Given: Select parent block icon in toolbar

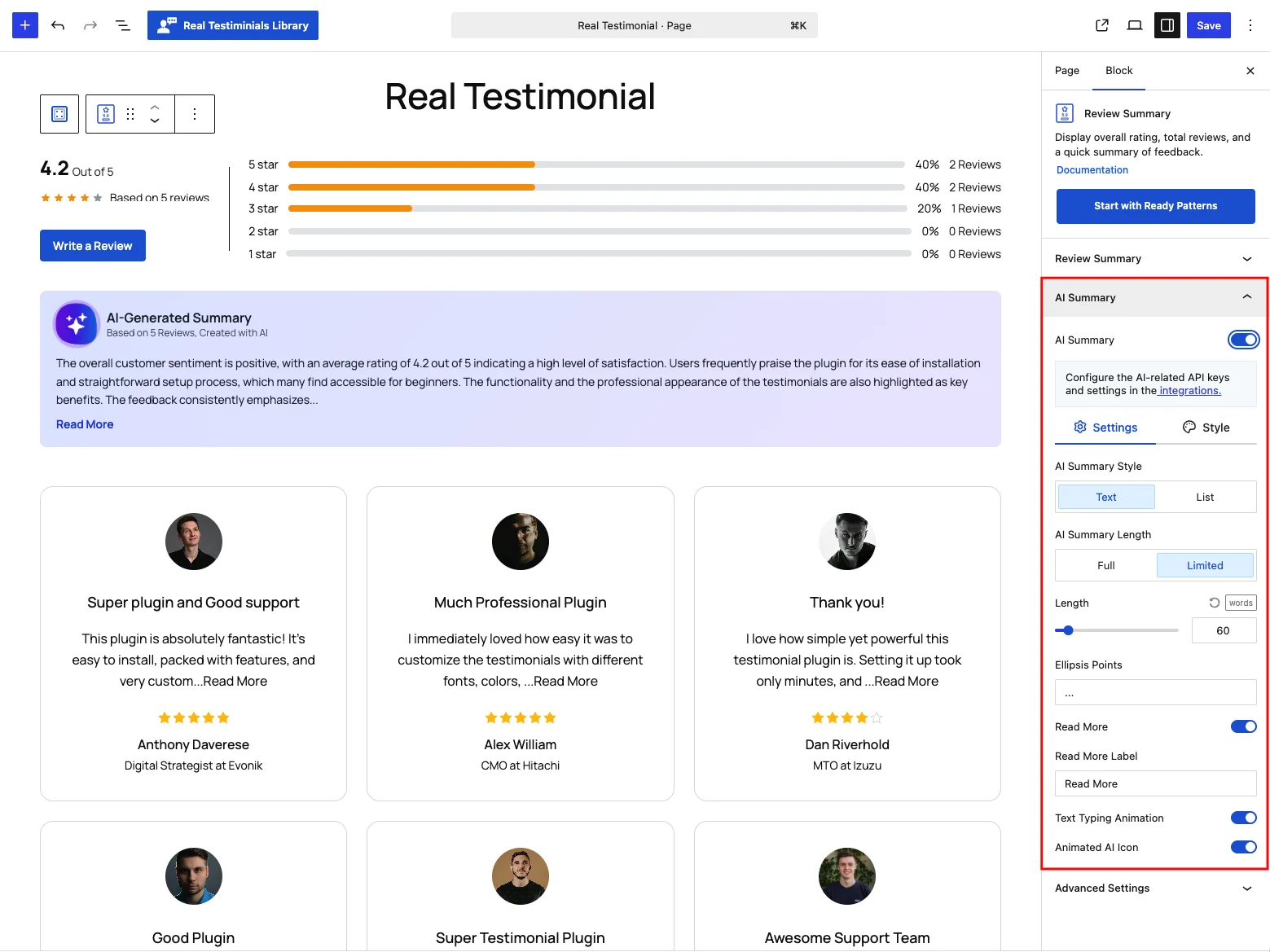Looking at the screenshot, I should (x=59, y=114).
